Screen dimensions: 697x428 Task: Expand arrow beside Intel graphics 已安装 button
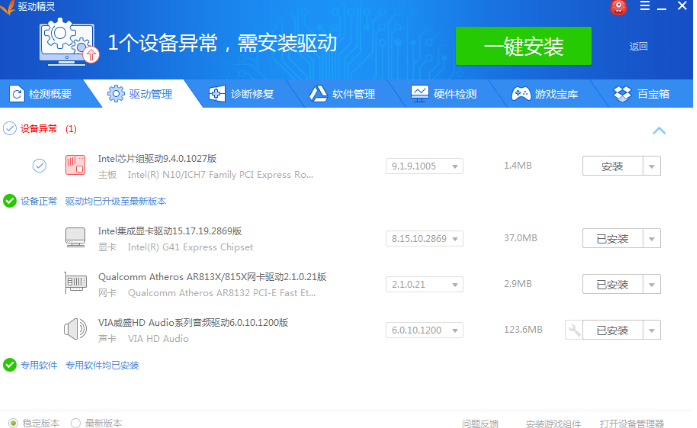click(652, 239)
